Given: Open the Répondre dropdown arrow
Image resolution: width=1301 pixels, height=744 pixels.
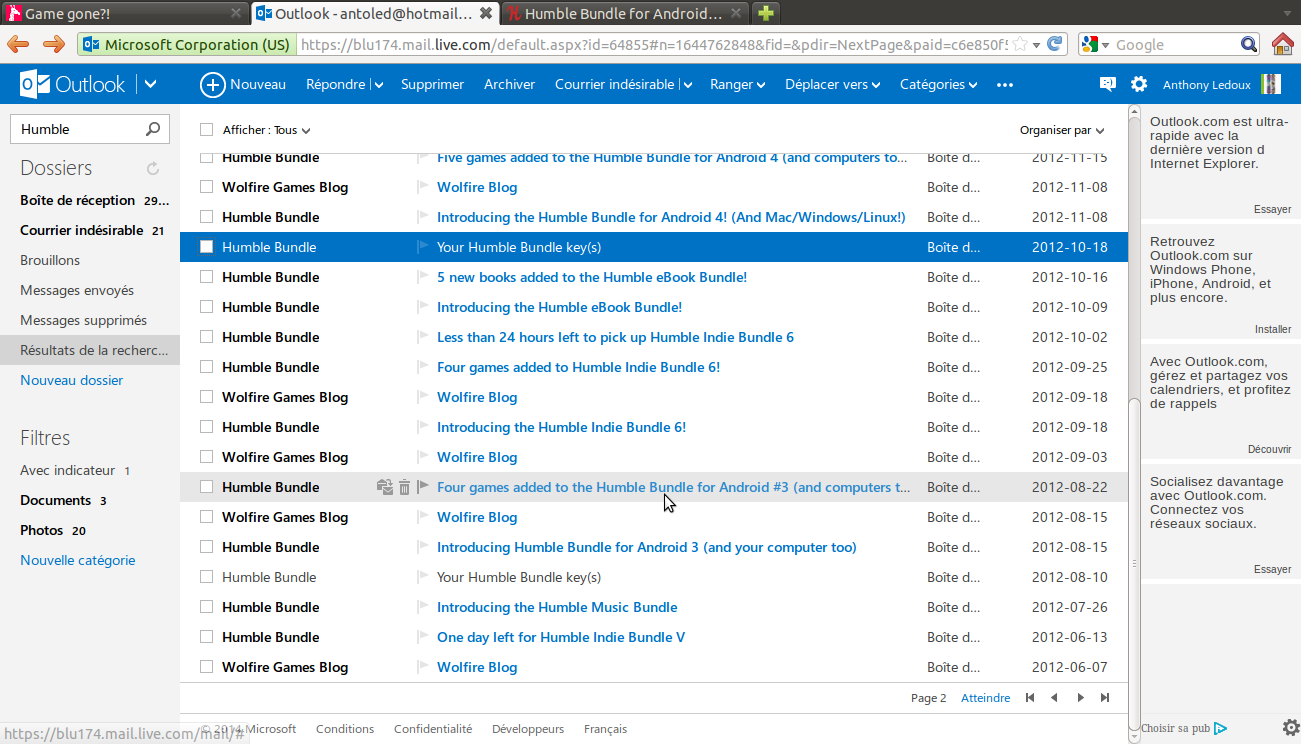Looking at the screenshot, I should (379, 86).
